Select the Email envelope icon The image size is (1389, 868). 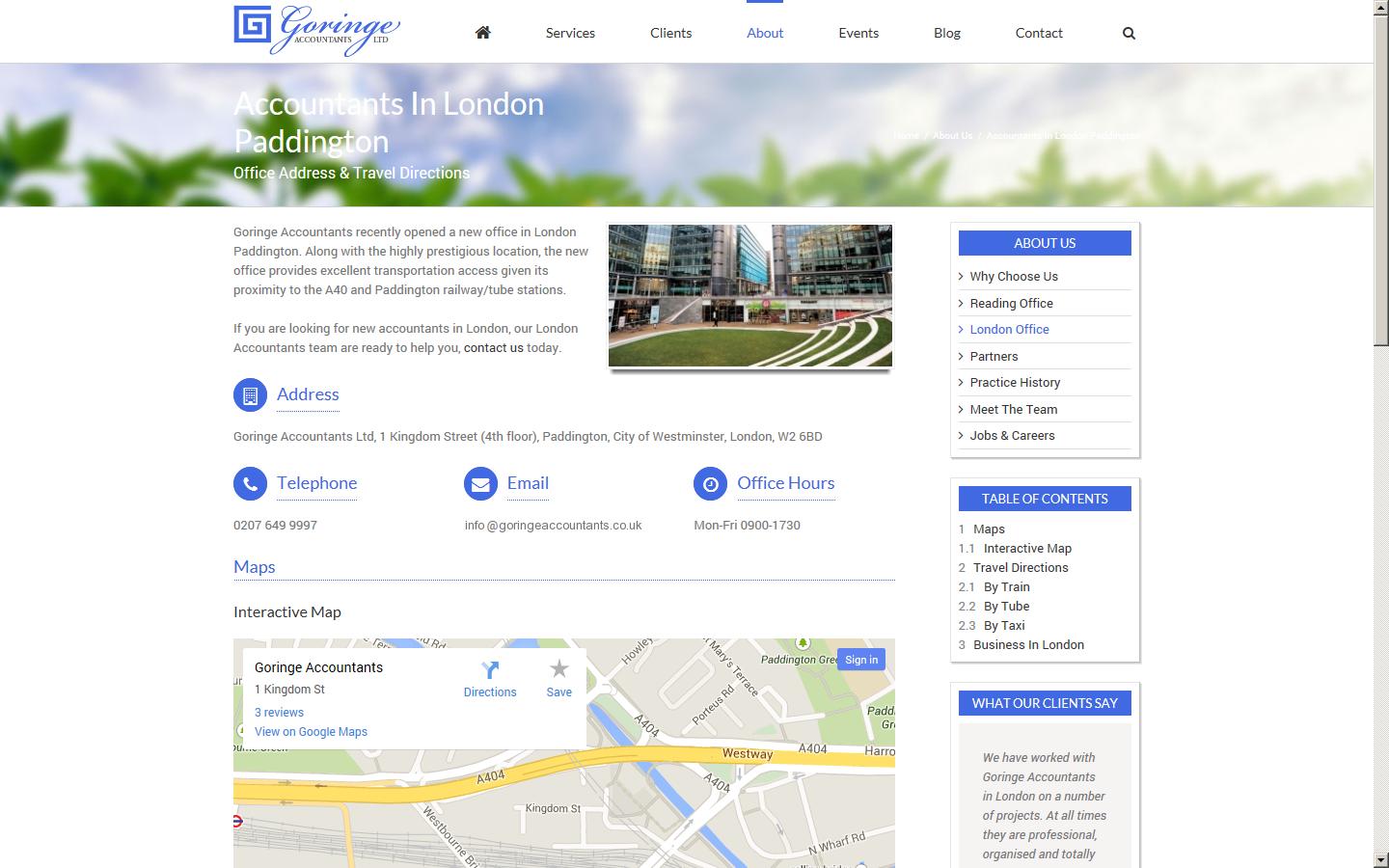[x=480, y=483]
